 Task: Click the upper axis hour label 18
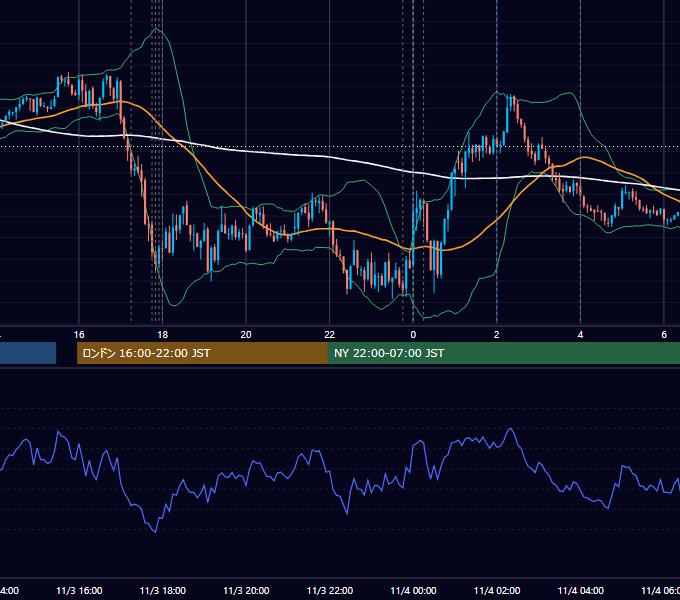[x=162, y=335]
